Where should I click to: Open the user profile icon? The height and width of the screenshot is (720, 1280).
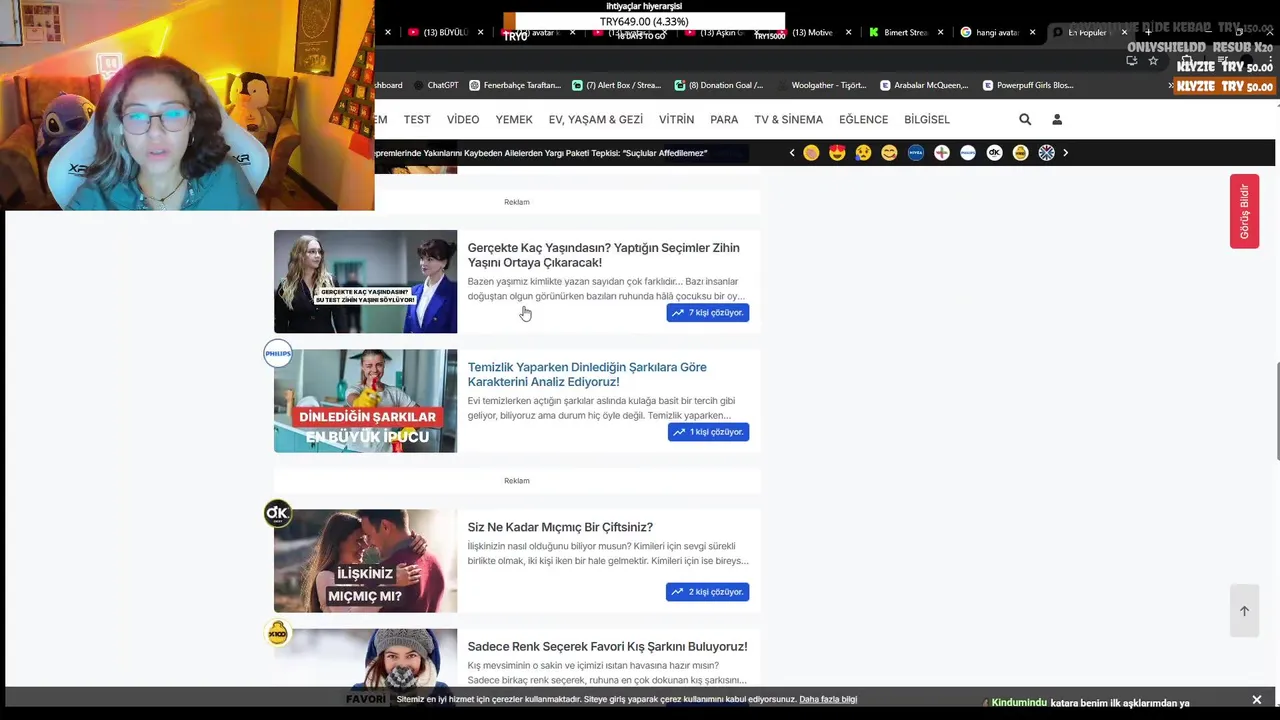point(1057,119)
